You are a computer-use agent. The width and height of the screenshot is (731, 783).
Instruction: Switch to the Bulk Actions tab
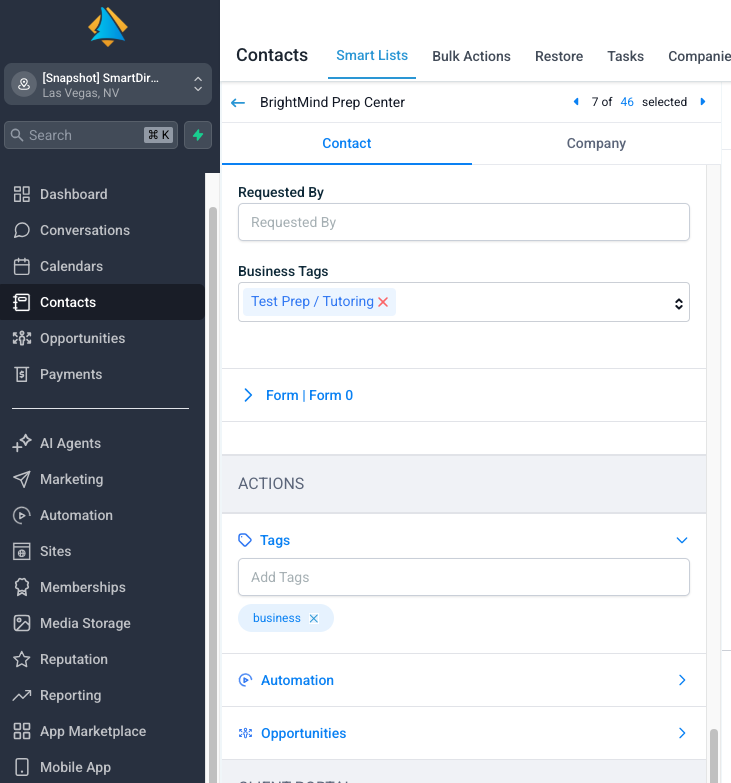click(x=471, y=56)
